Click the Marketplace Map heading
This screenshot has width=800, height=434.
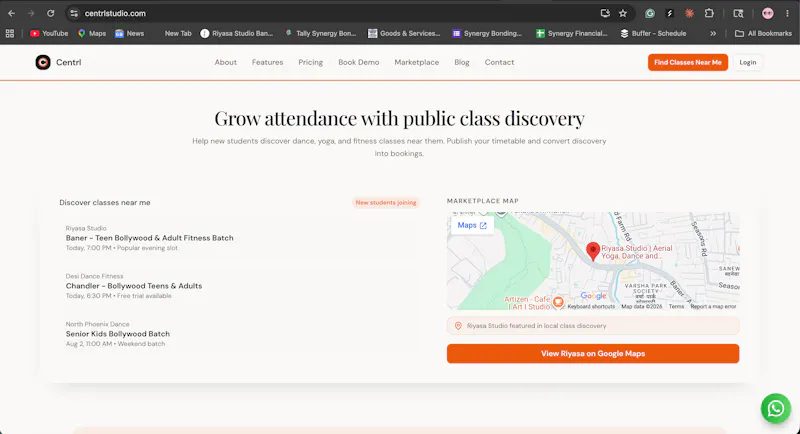[483, 201]
